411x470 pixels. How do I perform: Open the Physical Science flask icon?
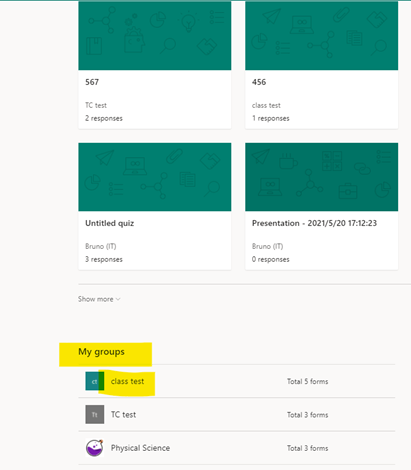[x=95, y=448]
